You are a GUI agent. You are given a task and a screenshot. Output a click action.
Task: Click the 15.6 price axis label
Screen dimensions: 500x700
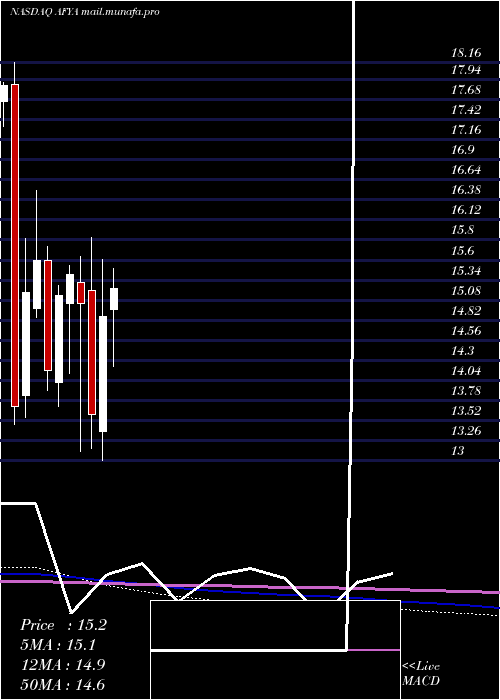[462, 251]
